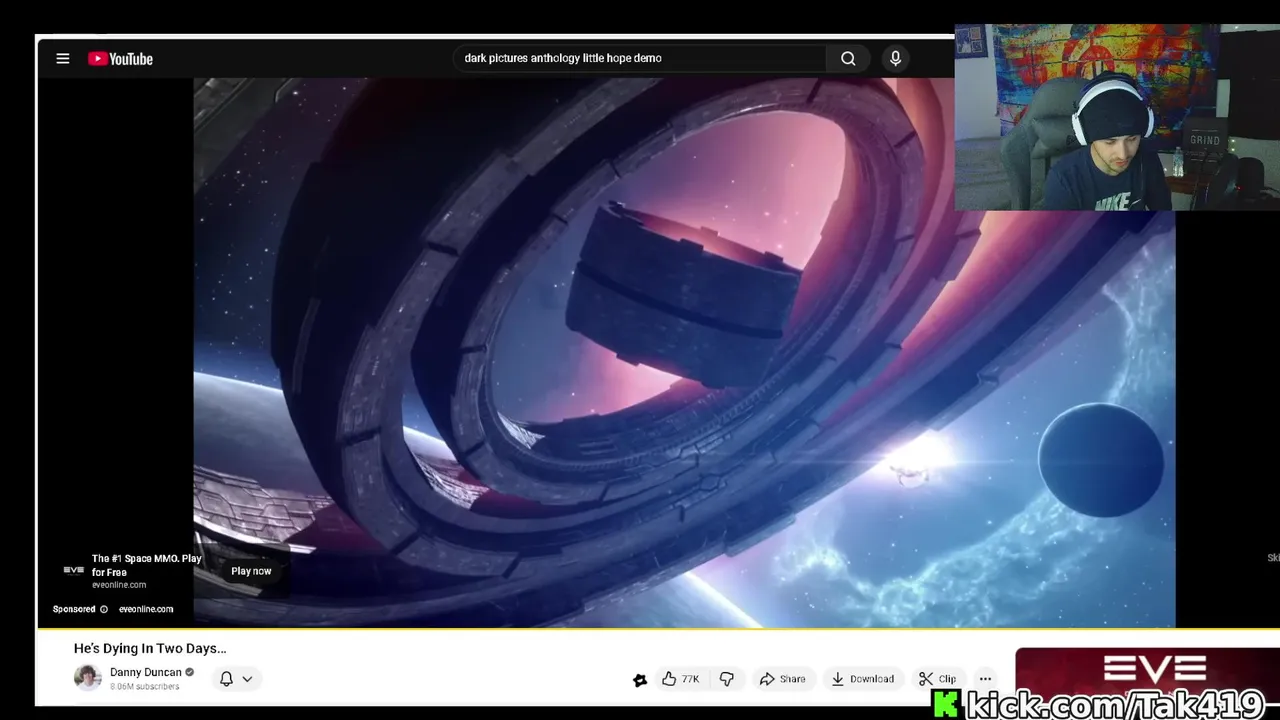Click the Danny Duncan channel avatar
1280x720 pixels.
click(x=88, y=678)
